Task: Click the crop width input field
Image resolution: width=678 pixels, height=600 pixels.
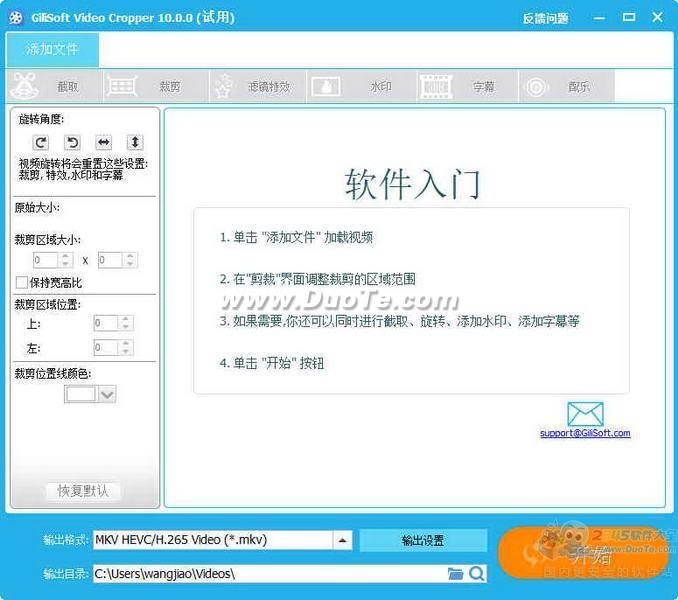Action: (45, 260)
